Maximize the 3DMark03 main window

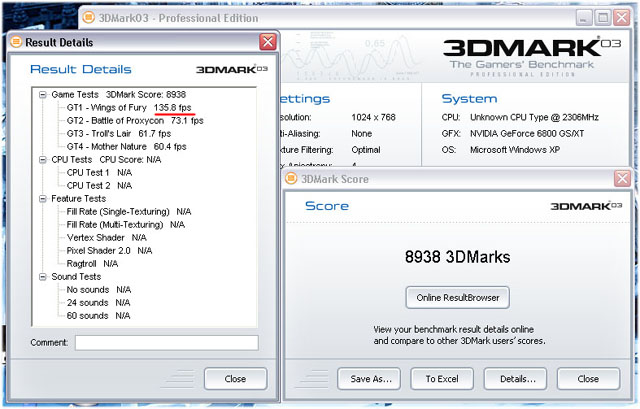click(602, 17)
